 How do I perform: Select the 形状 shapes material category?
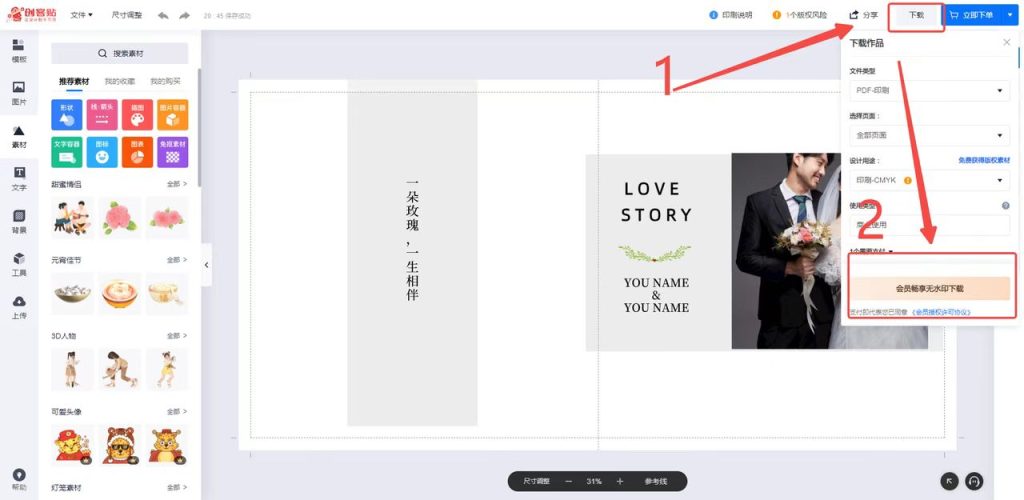pos(67,114)
